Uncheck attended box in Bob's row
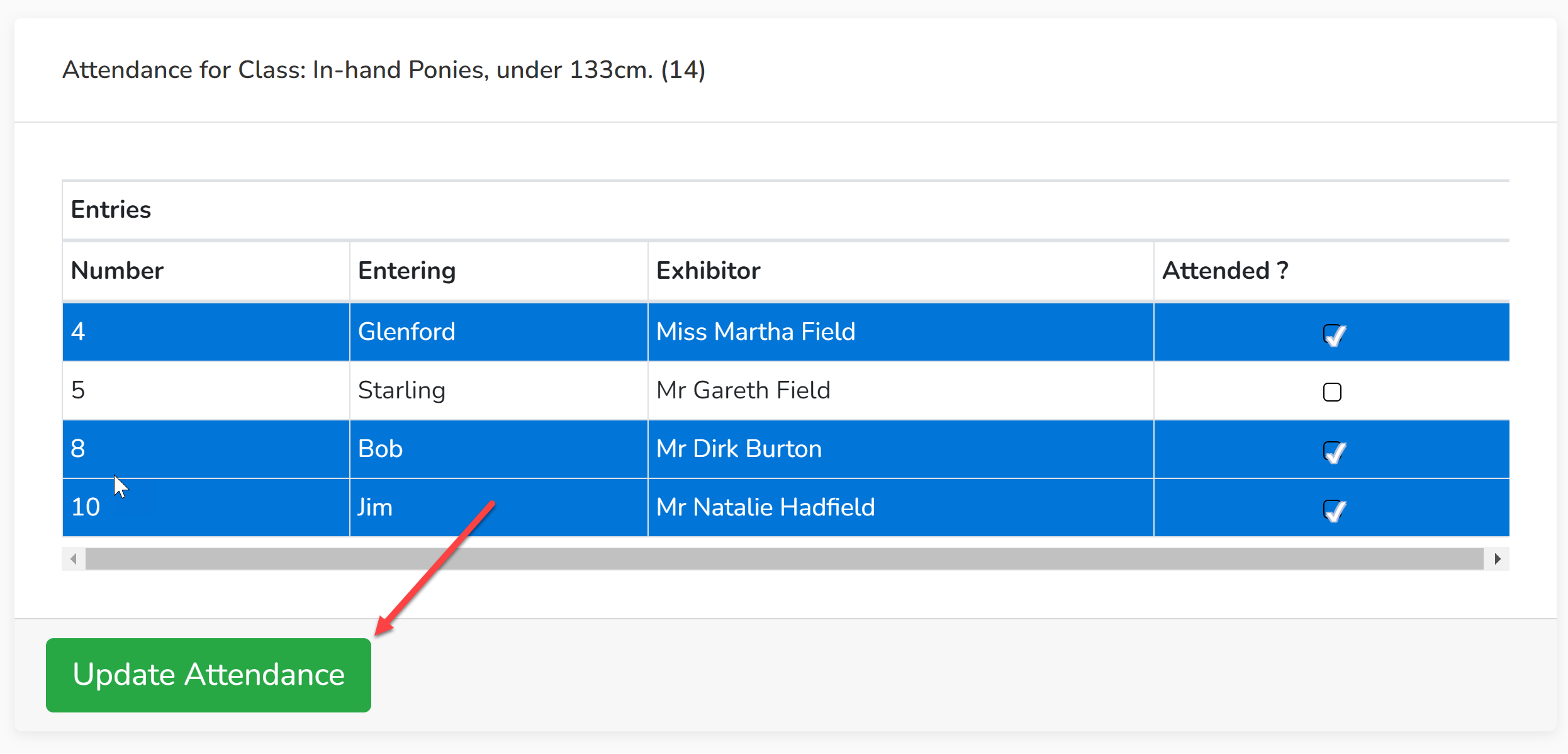Image resolution: width=1568 pixels, height=754 pixels. pyautogui.click(x=1332, y=451)
